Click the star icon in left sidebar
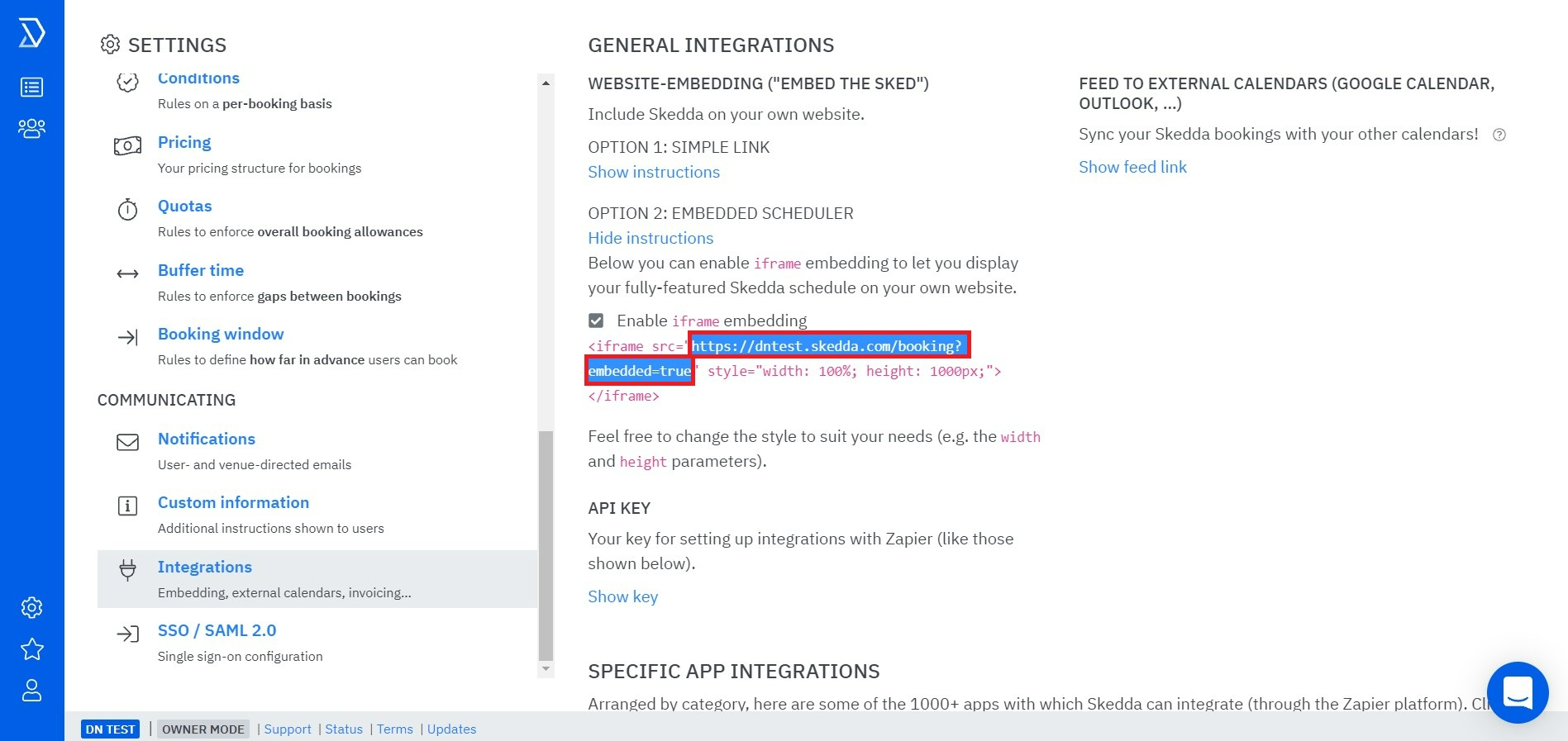1568x741 pixels. 31,649
